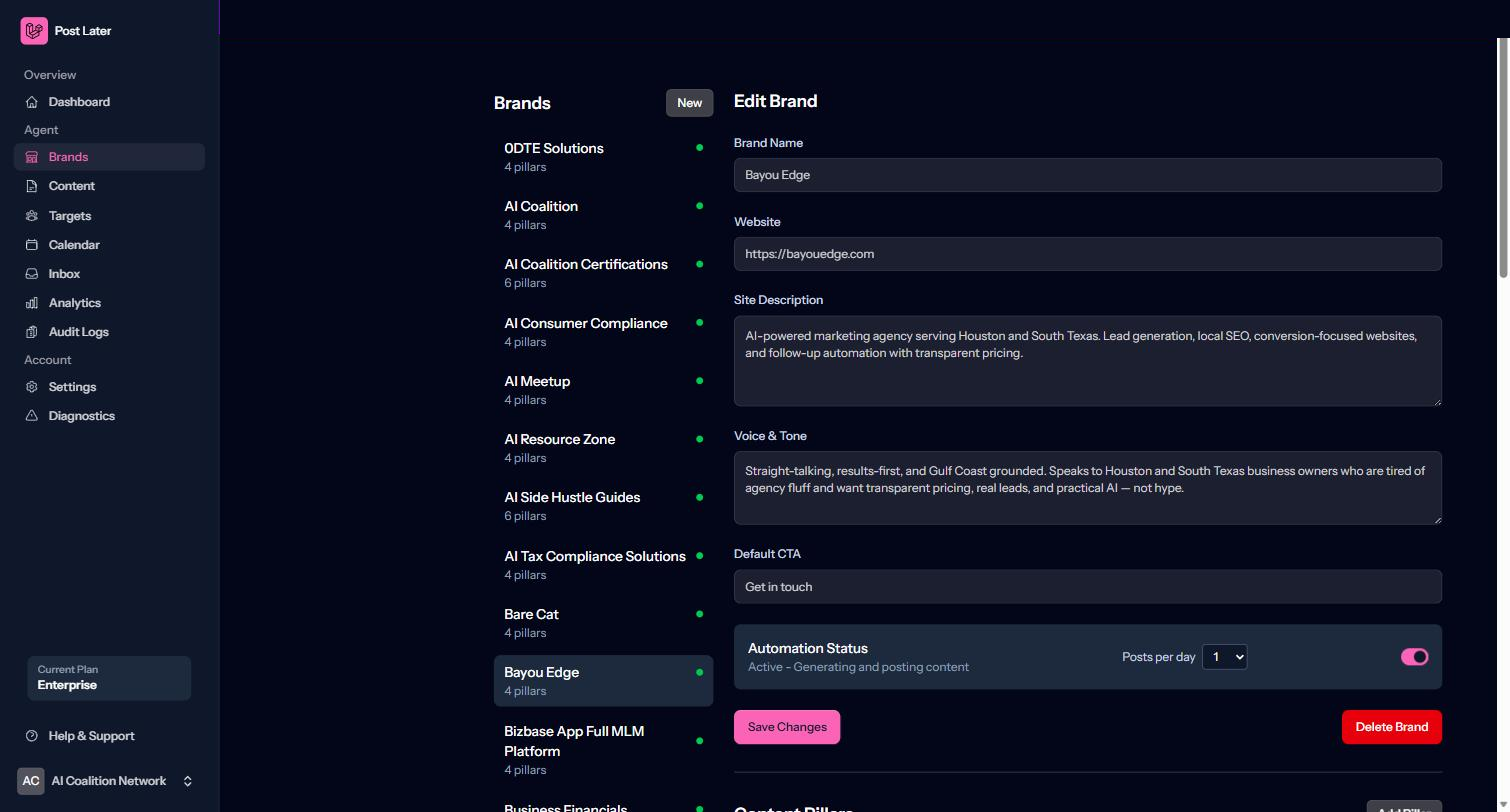Click the Inbox tray icon
1510x812 pixels.
pyautogui.click(x=32, y=274)
